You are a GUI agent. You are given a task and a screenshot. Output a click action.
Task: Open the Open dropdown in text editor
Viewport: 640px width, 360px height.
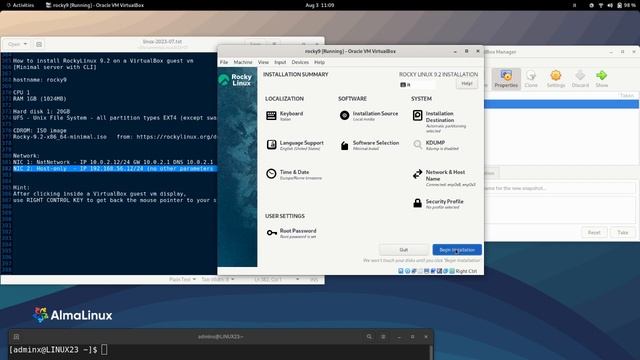pyautogui.click(x=18, y=44)
